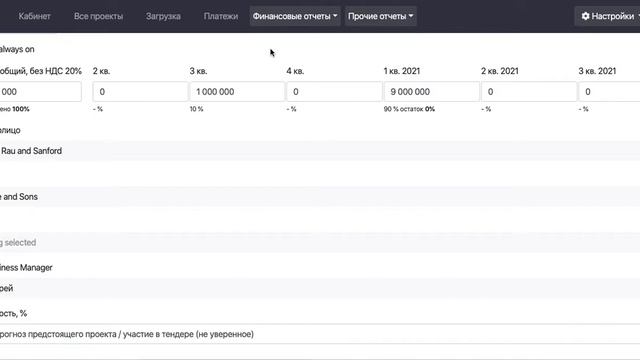Focus the 3 кв. 2021 amount field
The image size is (640, 360).
tap(609, 92)
